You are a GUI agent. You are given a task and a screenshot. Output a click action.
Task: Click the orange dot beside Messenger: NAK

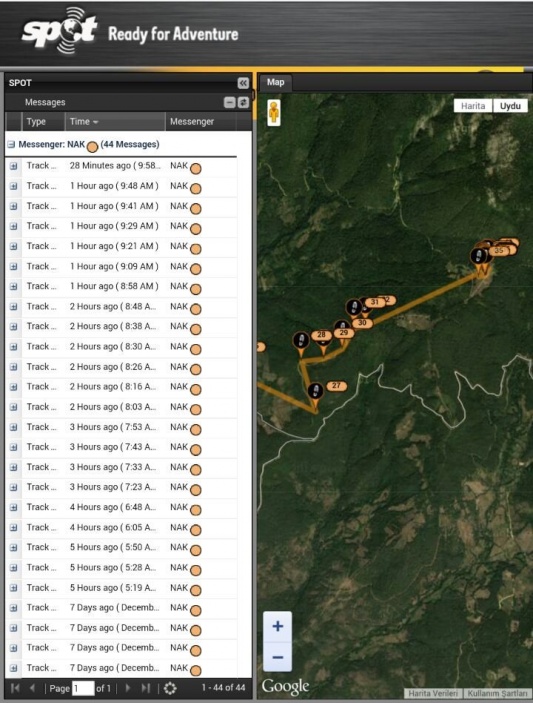click(92, 147)
